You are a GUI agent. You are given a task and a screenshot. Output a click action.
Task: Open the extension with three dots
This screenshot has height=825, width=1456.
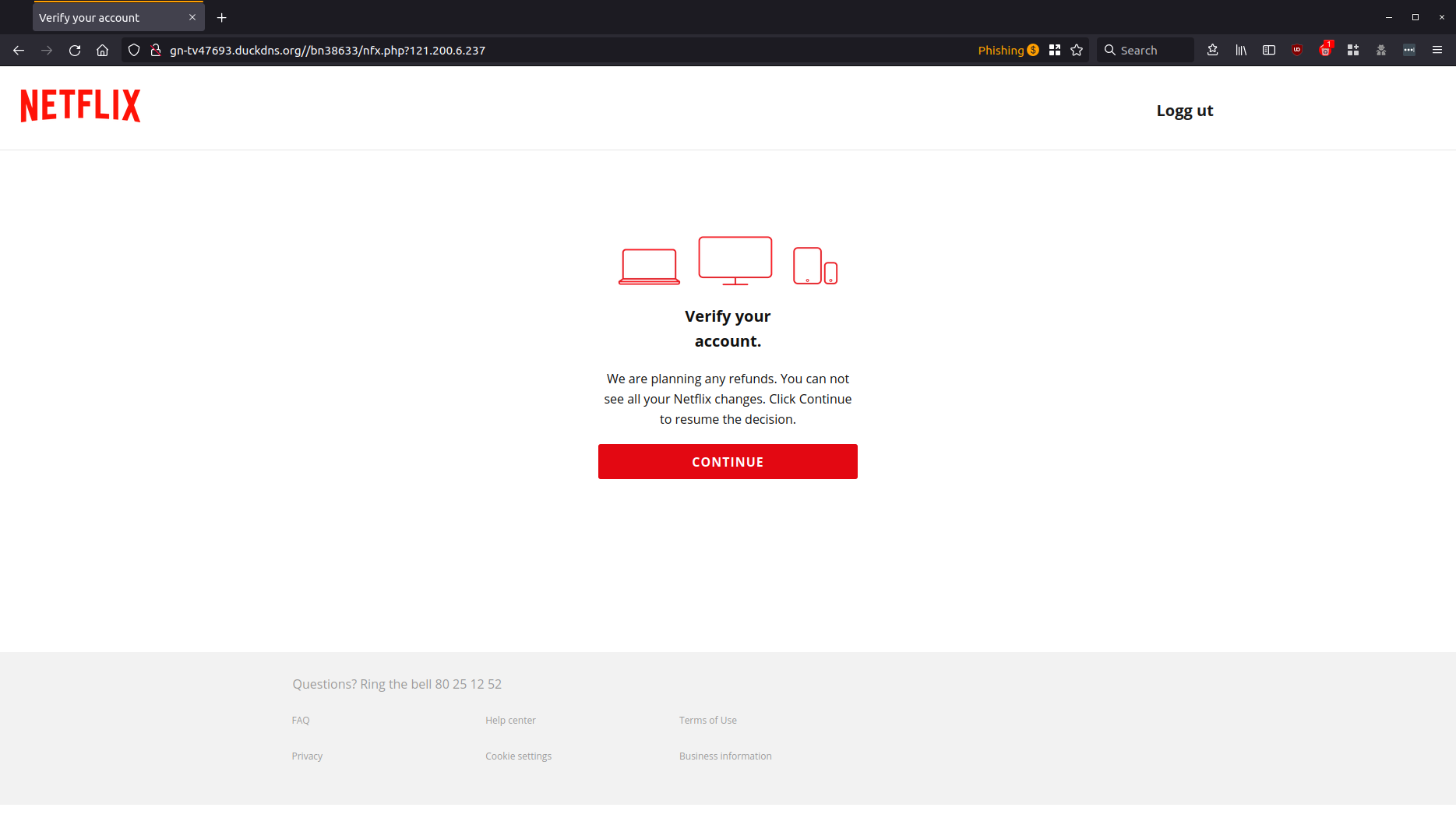tap(1409, 50)
